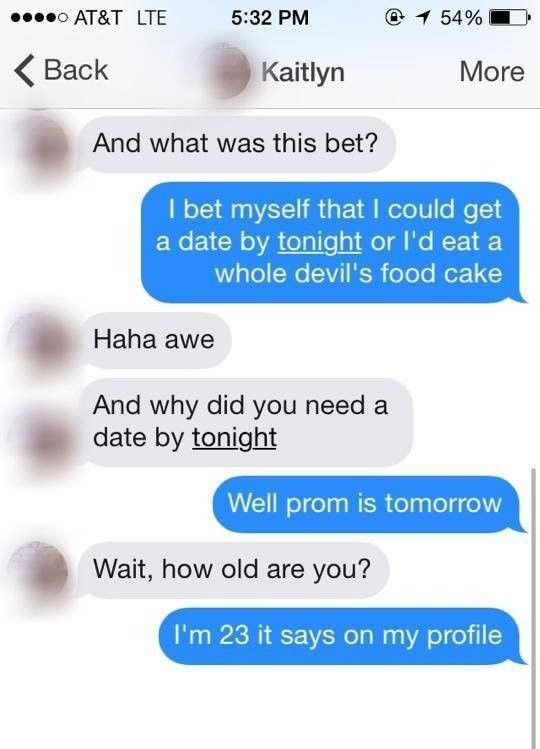Screen dimensions: 540x749
Task: Tap the rotation lock status icon
Action: click(393, 18)
